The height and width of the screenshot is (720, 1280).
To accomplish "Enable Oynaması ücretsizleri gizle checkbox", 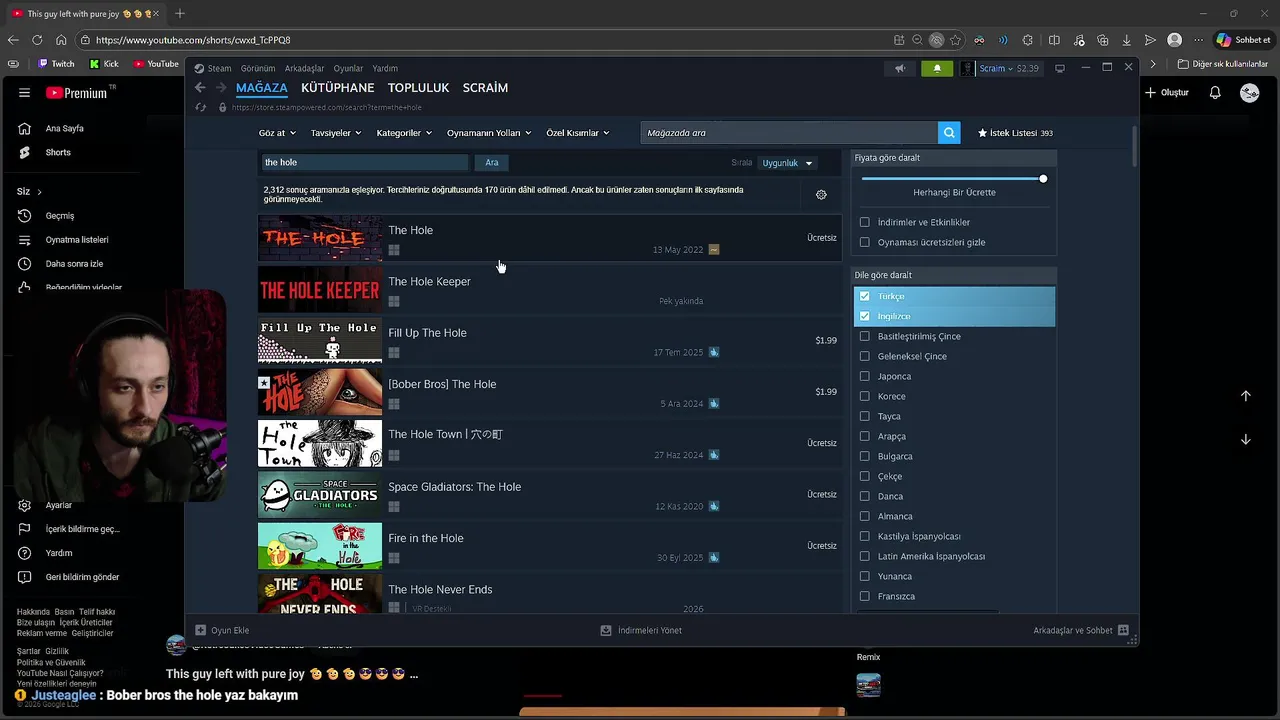I will 865,242.
